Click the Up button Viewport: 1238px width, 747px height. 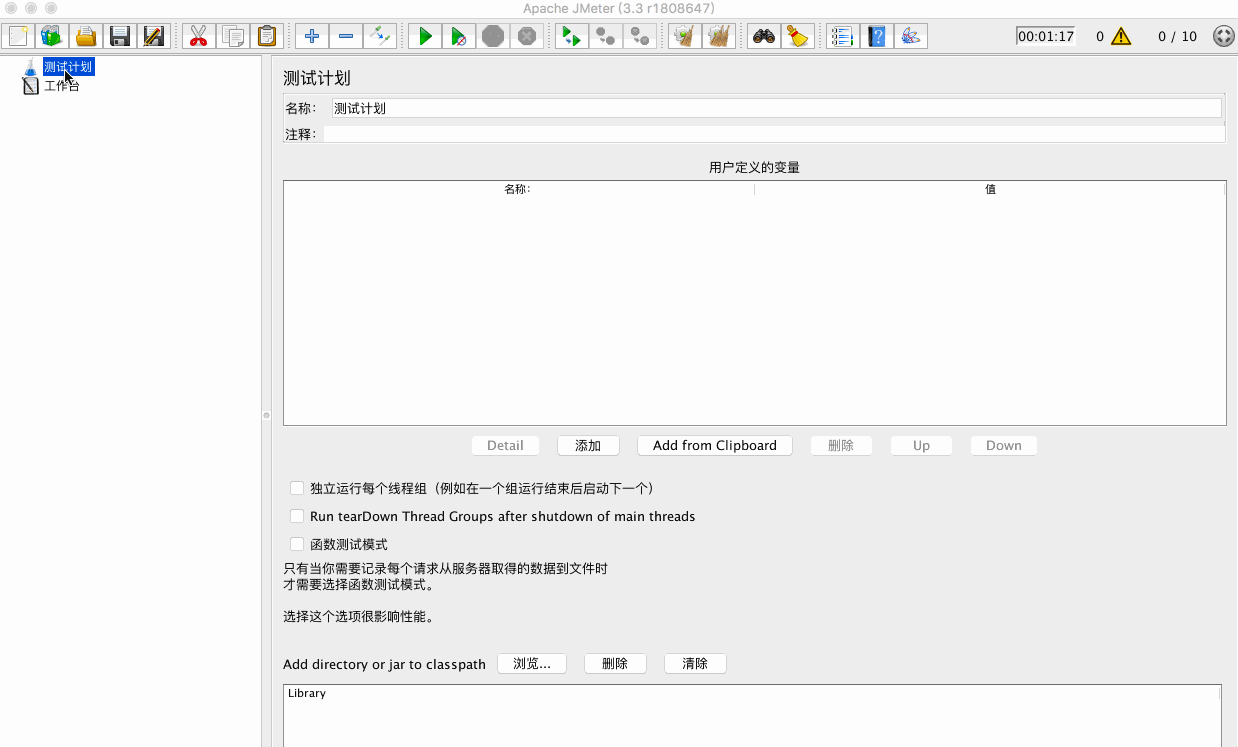[x=921, y=445]
